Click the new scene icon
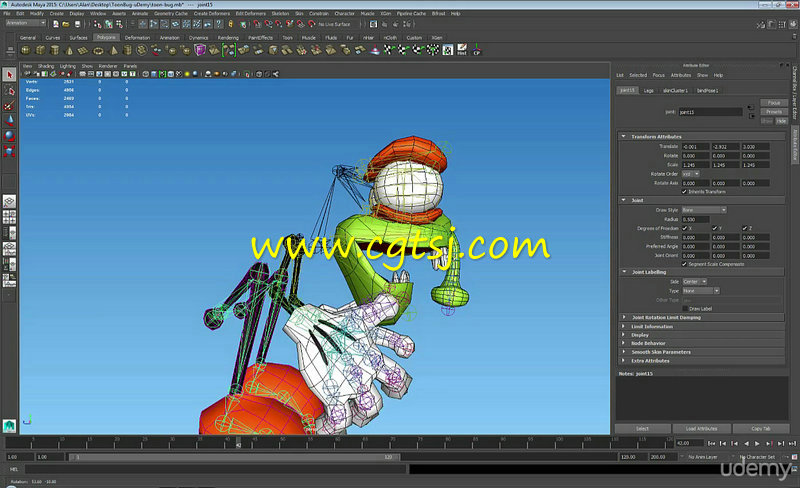This screenshot has width=800, height=488. click(x=56, y=24)
